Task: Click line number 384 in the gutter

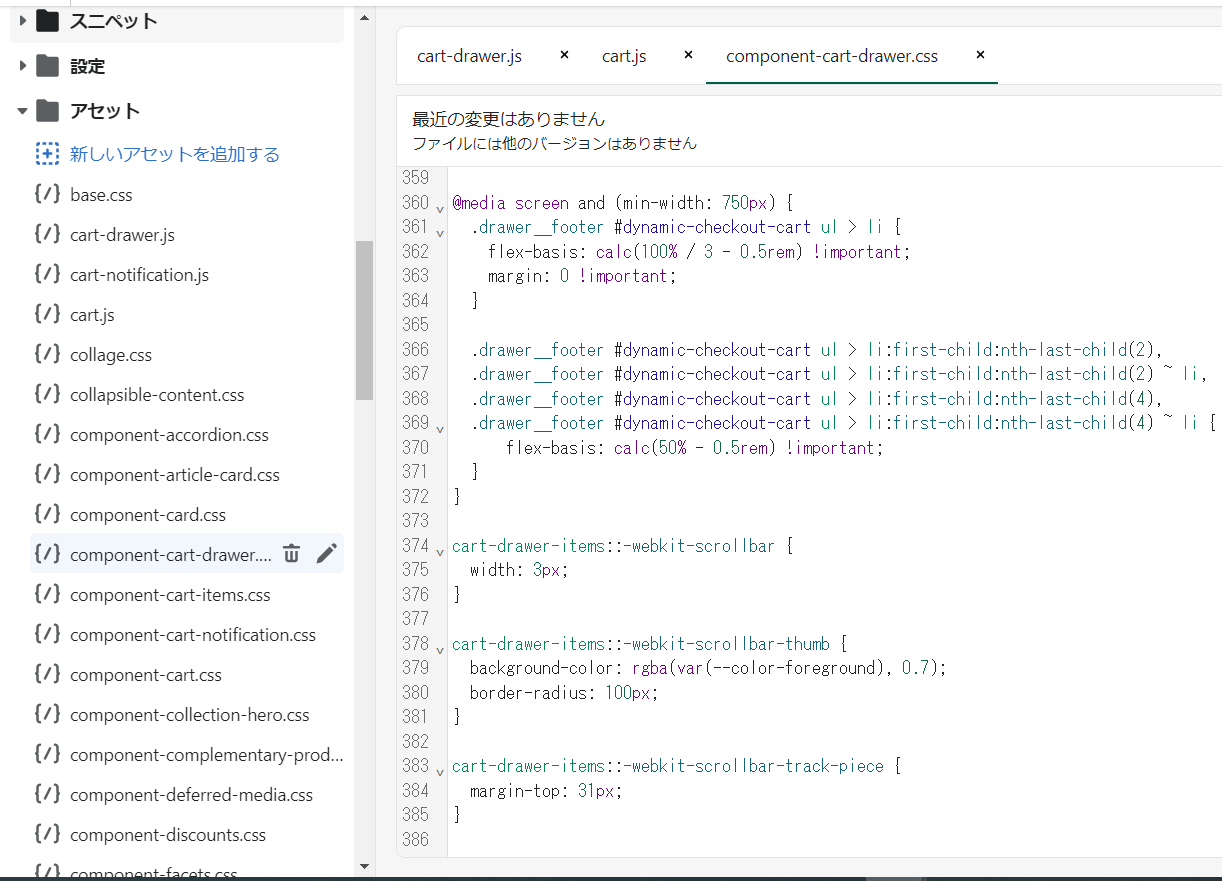Action: pyautogui.click(x=415, y=791)
